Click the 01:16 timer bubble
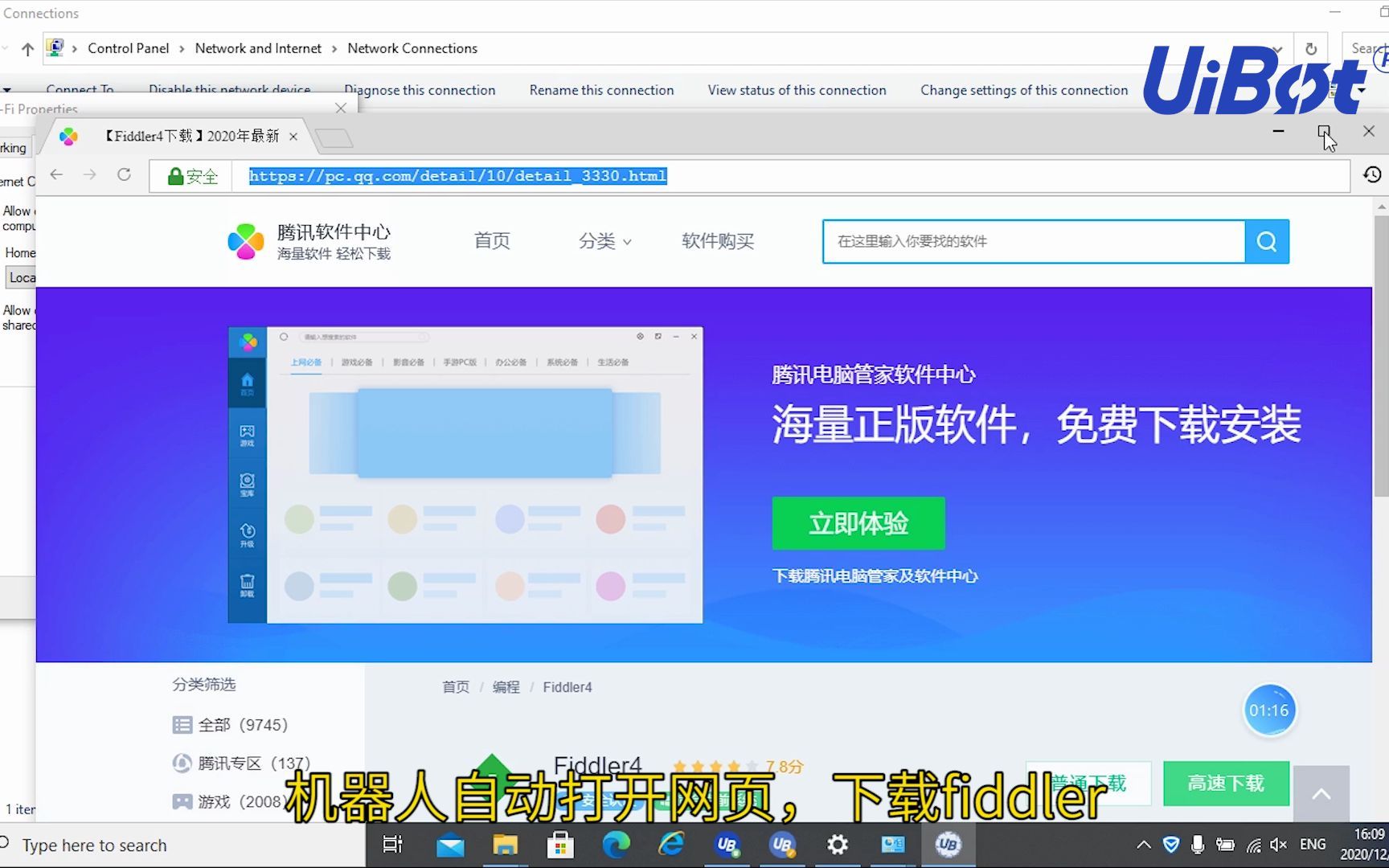The image size is (1389, 868). [1269, 710]
